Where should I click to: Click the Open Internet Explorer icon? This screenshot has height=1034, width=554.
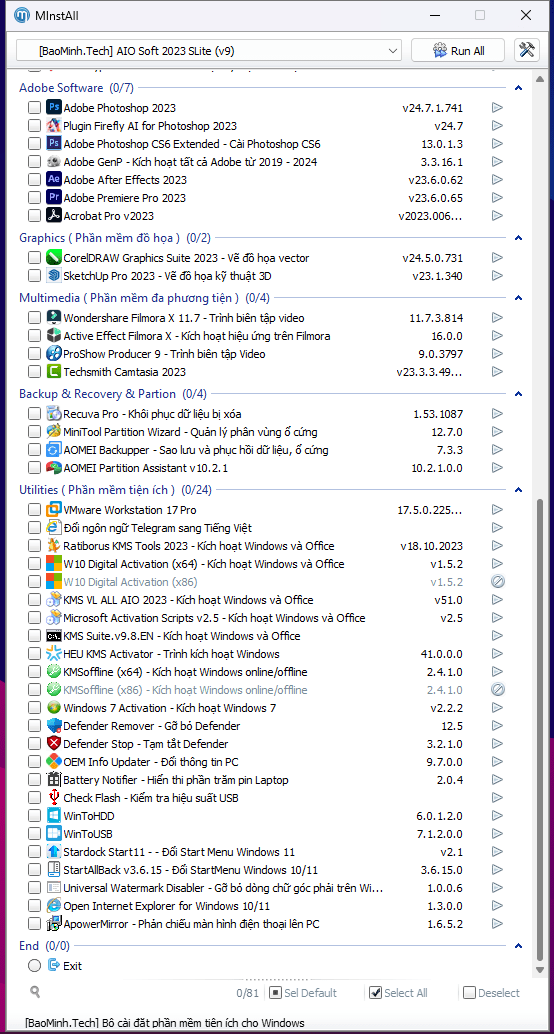[53, 906]
